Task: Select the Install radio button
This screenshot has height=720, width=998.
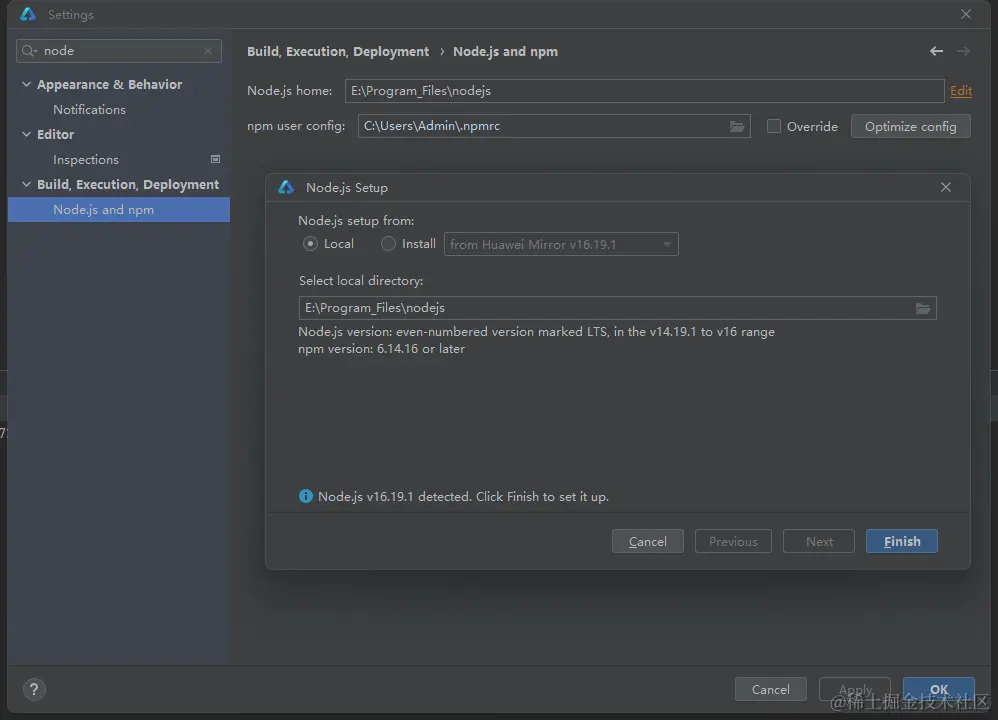Action: (388, 244)
